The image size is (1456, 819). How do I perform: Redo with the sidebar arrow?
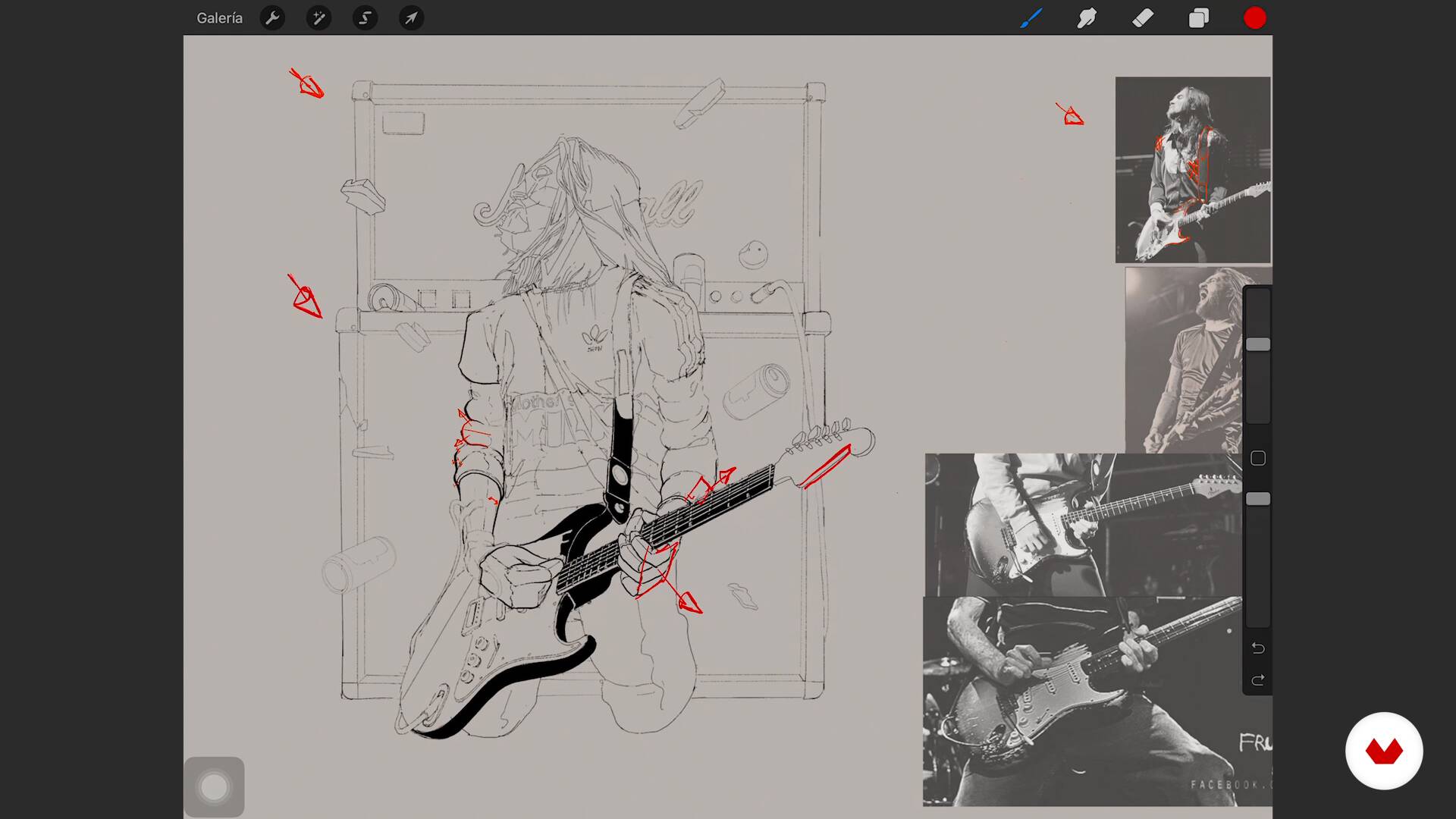click(x=1257, y=680)
